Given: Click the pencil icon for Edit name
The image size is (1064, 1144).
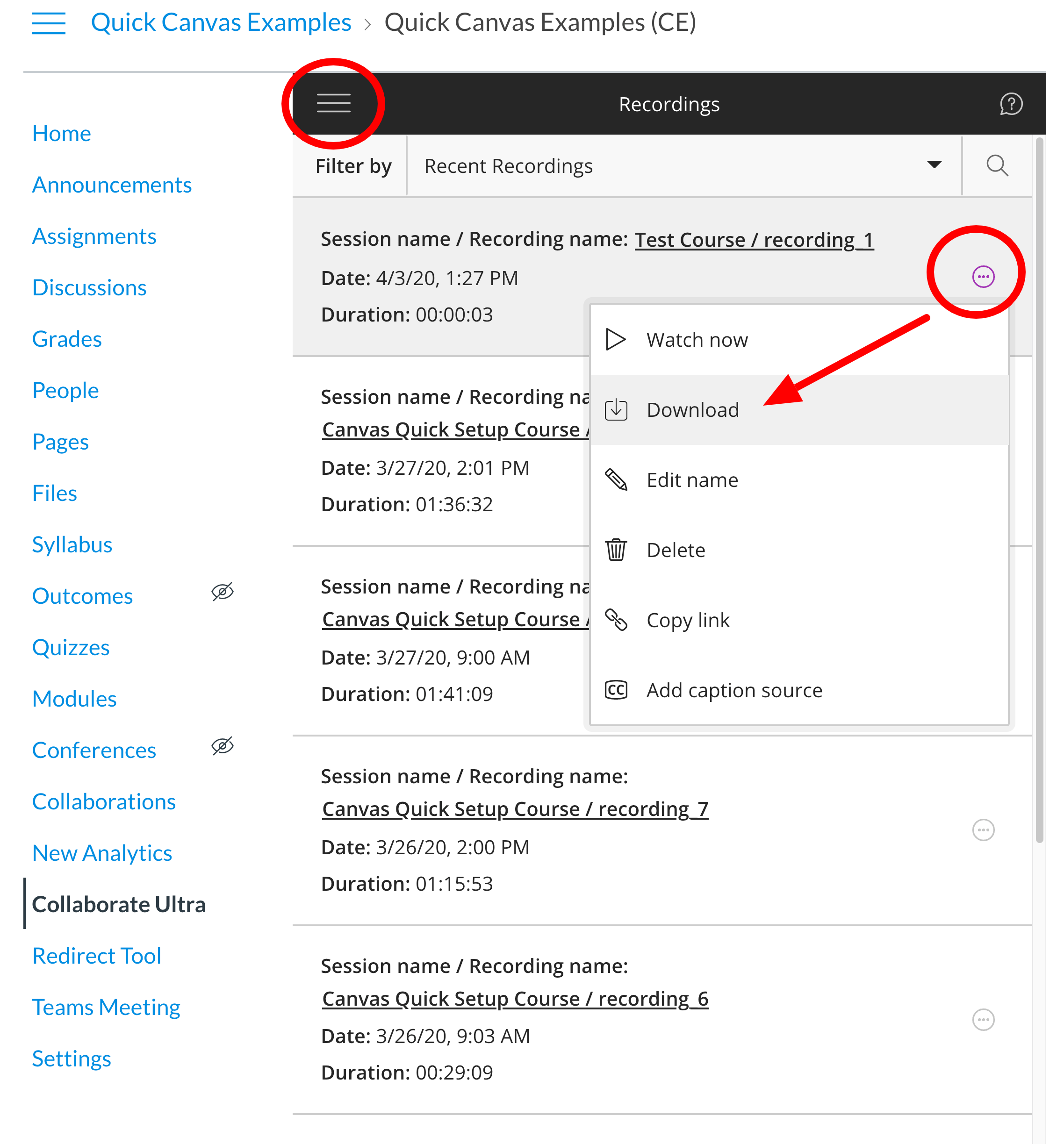Looking at the screenshot, I should (616, 480).
